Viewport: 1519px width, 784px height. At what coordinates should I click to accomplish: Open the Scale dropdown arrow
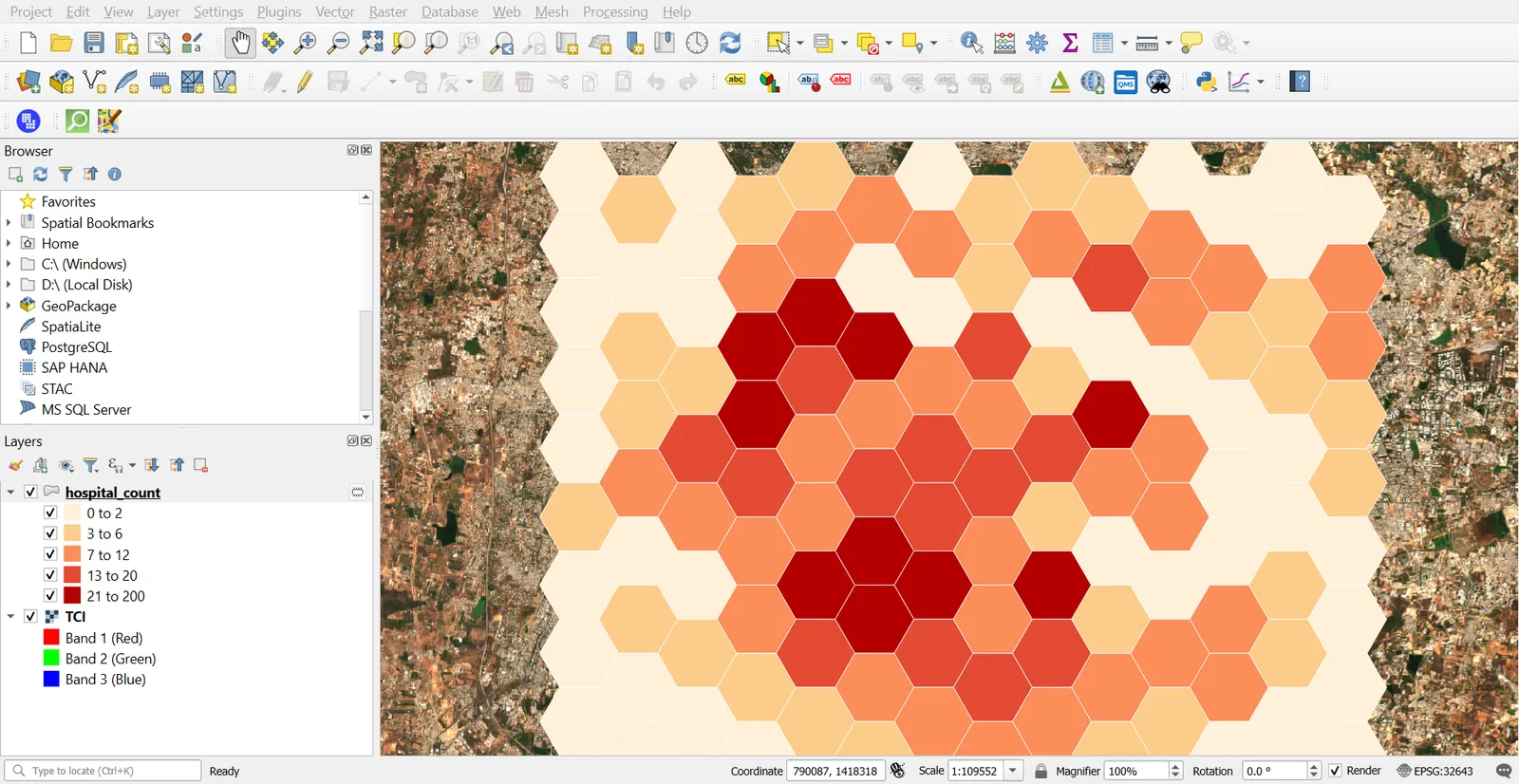1013,771
